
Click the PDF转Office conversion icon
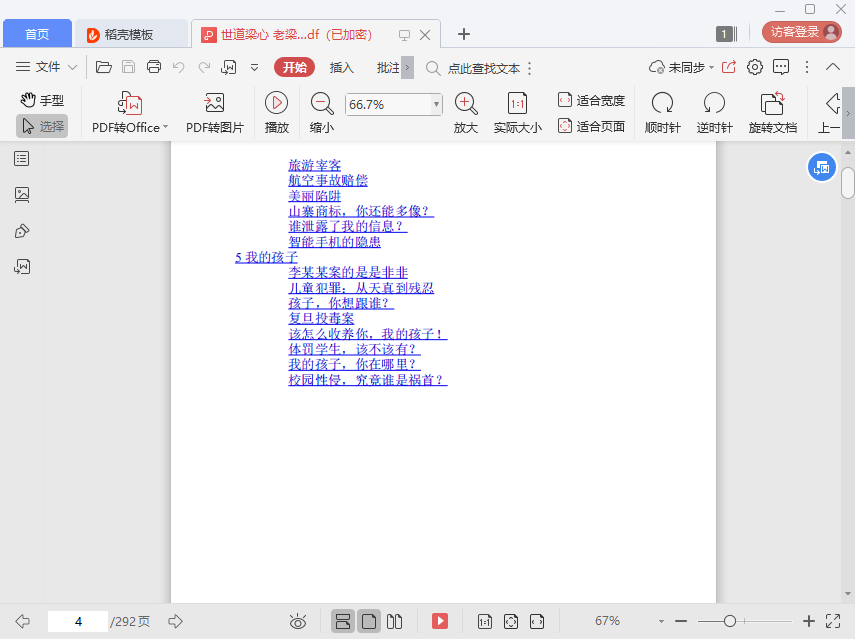pyautogui.click(x=130, y=103)
